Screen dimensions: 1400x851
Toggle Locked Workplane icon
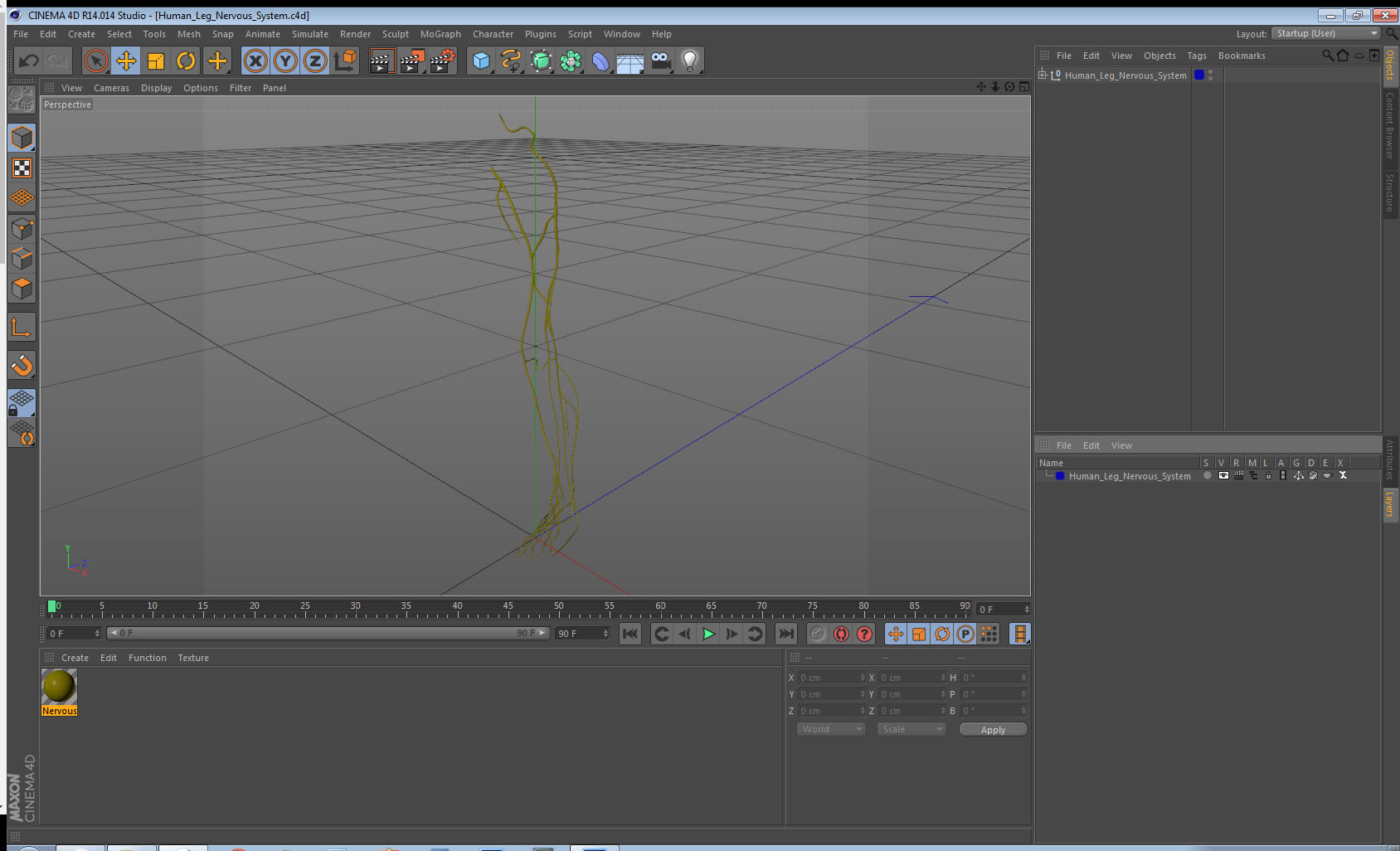pyautogui.click(x=22, y=403)
